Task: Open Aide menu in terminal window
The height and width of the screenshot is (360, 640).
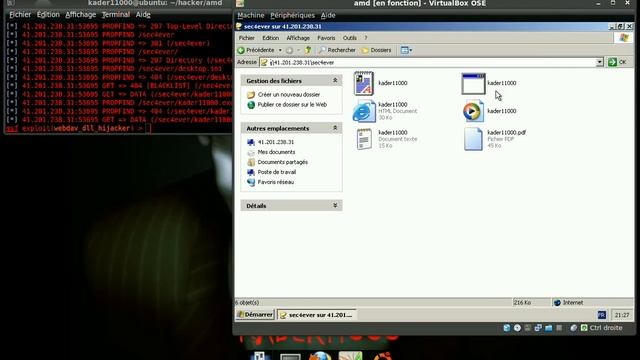Action: [143, 15]
